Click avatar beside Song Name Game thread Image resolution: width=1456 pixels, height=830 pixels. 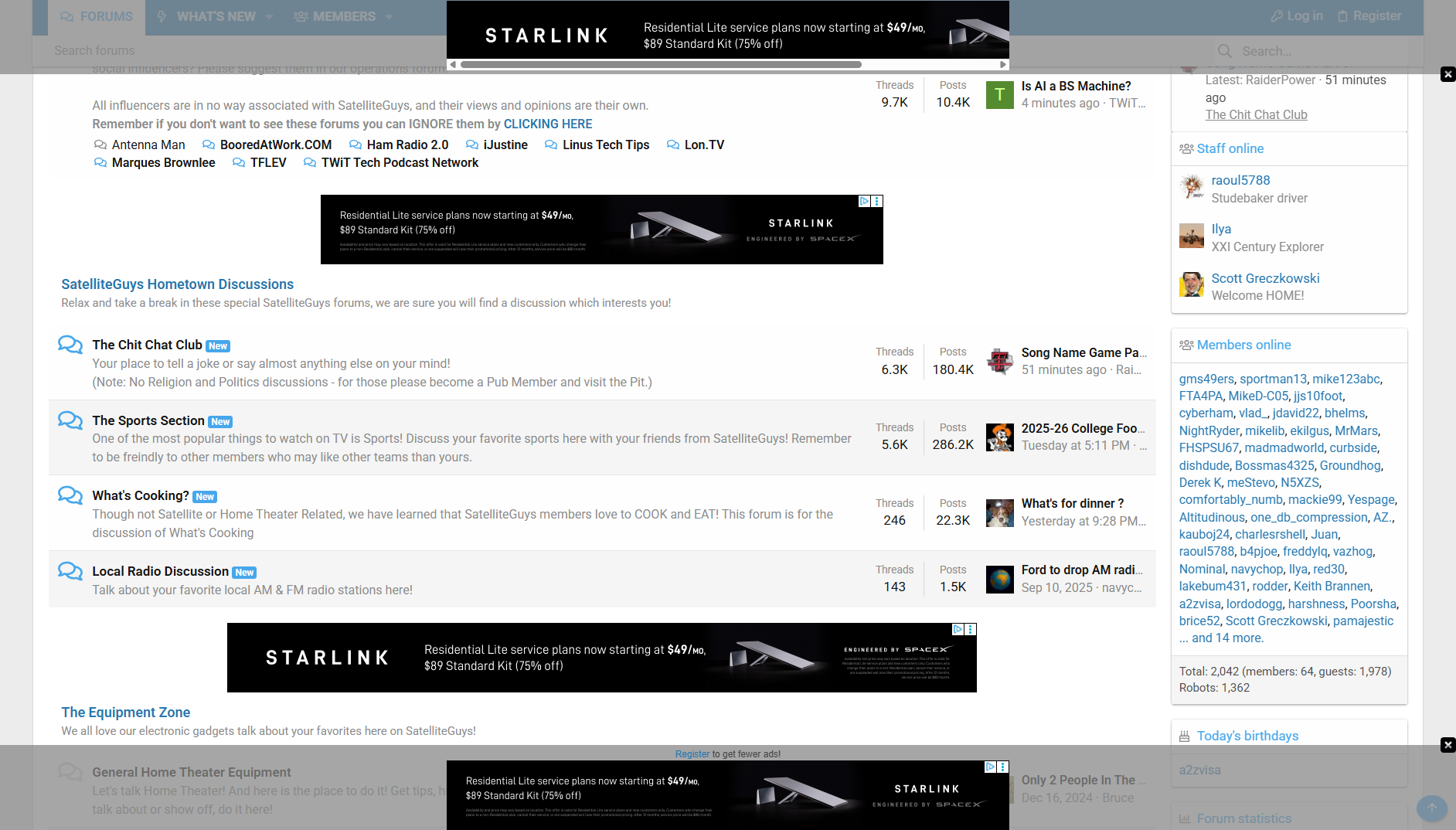(1000, 361)
